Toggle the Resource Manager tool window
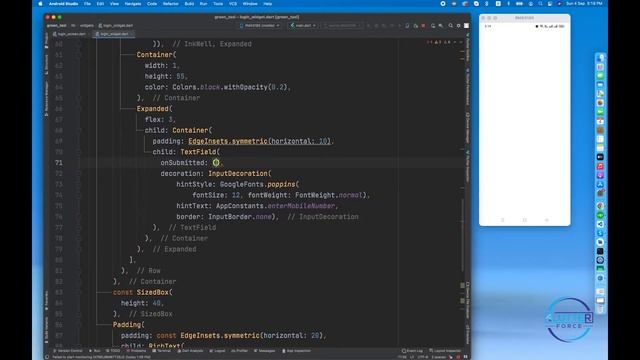This screenshot has height=360, width=640. tap(47, 98)
